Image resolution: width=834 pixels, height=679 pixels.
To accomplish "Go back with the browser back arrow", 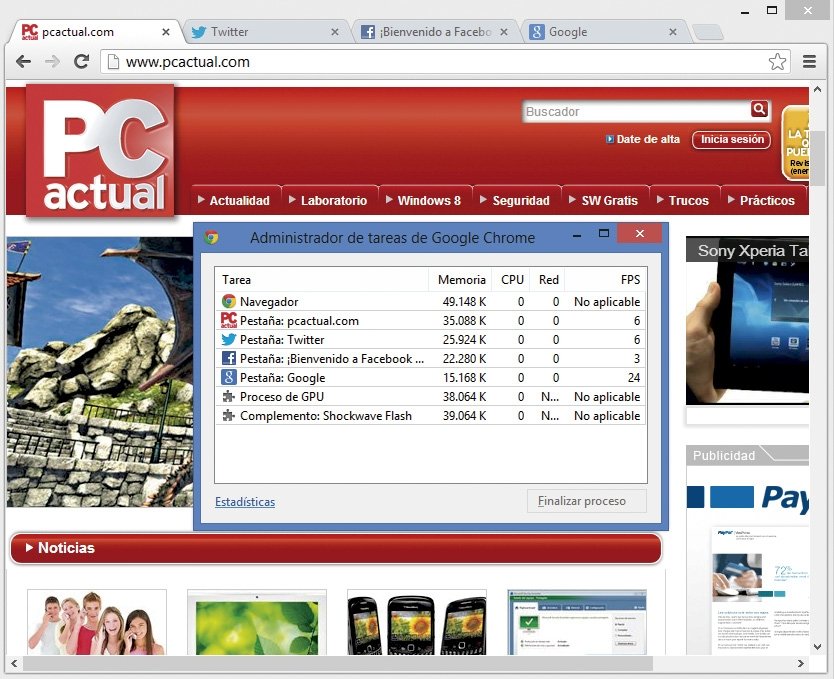I will point(23,62).
